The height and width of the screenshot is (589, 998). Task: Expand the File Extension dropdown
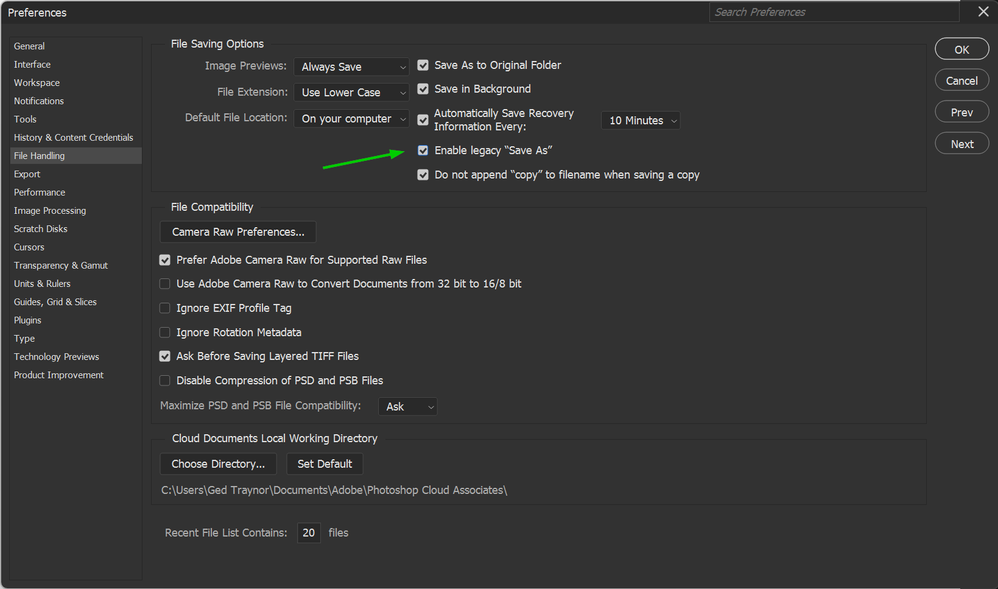click(353, 93)
